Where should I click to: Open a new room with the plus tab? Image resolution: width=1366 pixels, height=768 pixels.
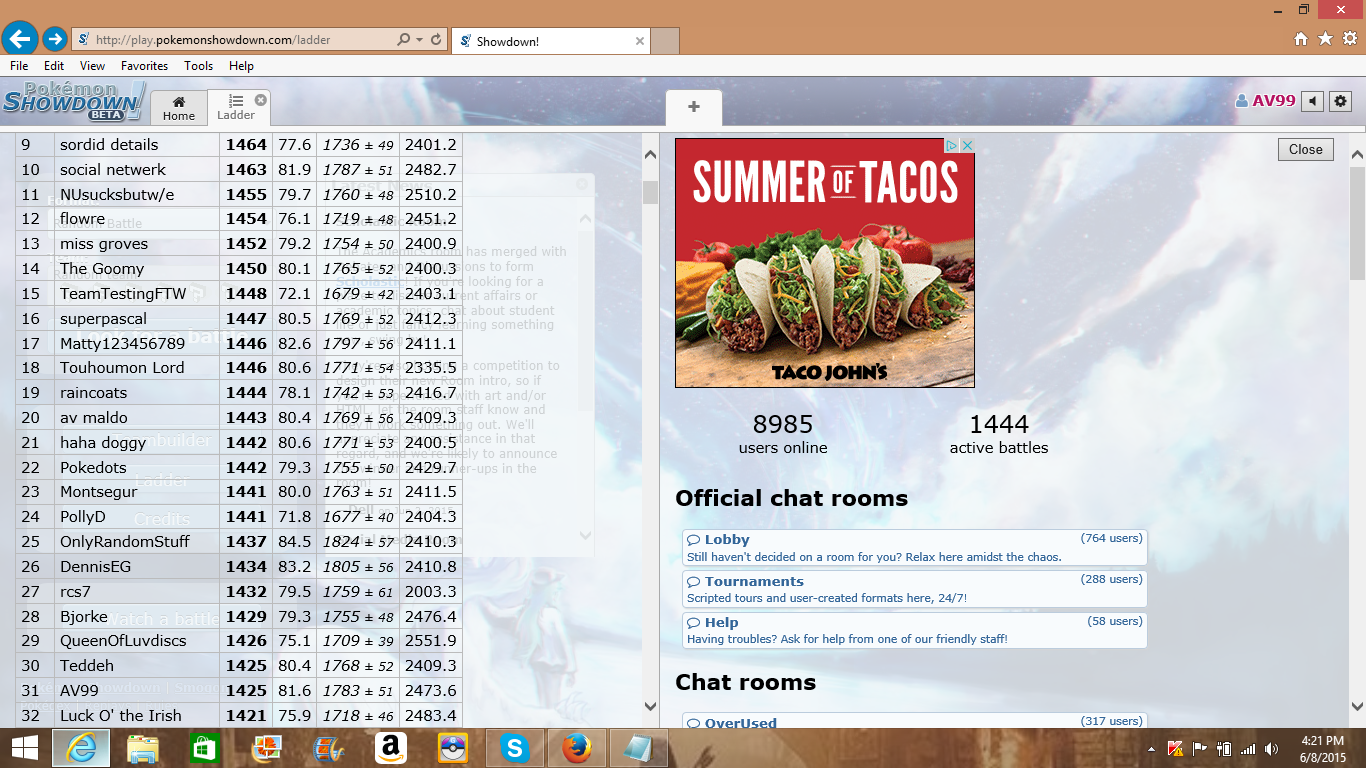tap(694, 107)
